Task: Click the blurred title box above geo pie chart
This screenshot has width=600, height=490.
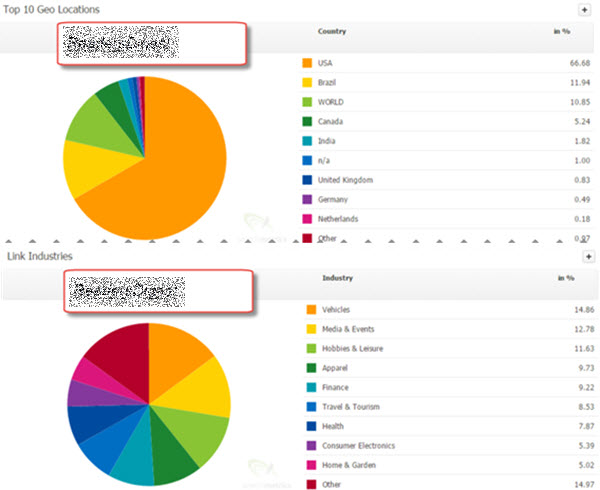Action: (151, 44)
